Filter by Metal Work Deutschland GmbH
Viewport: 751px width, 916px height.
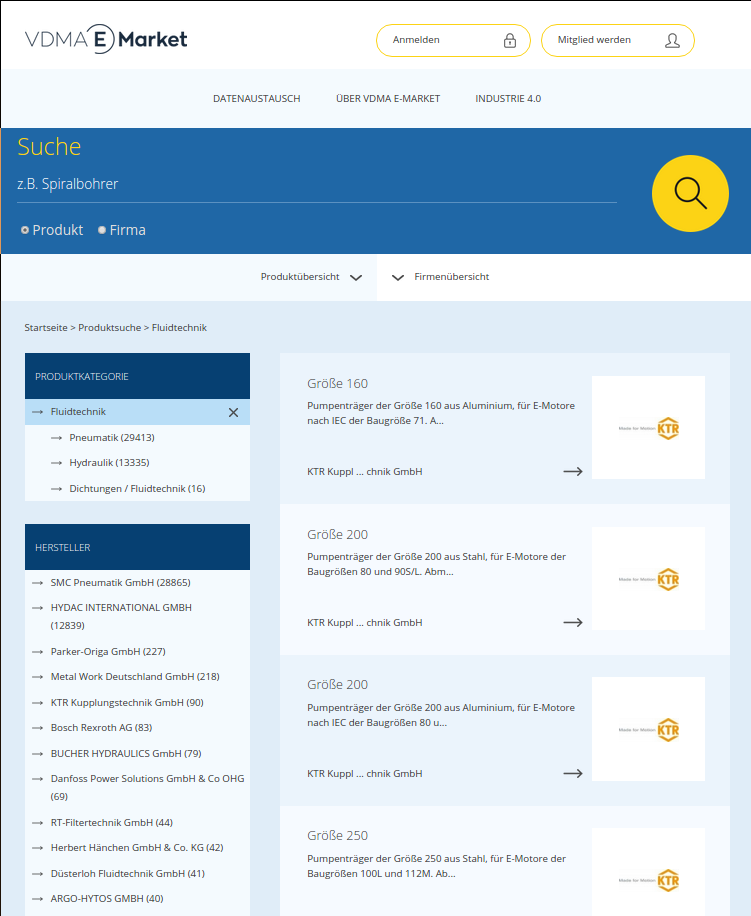point(135,676)
